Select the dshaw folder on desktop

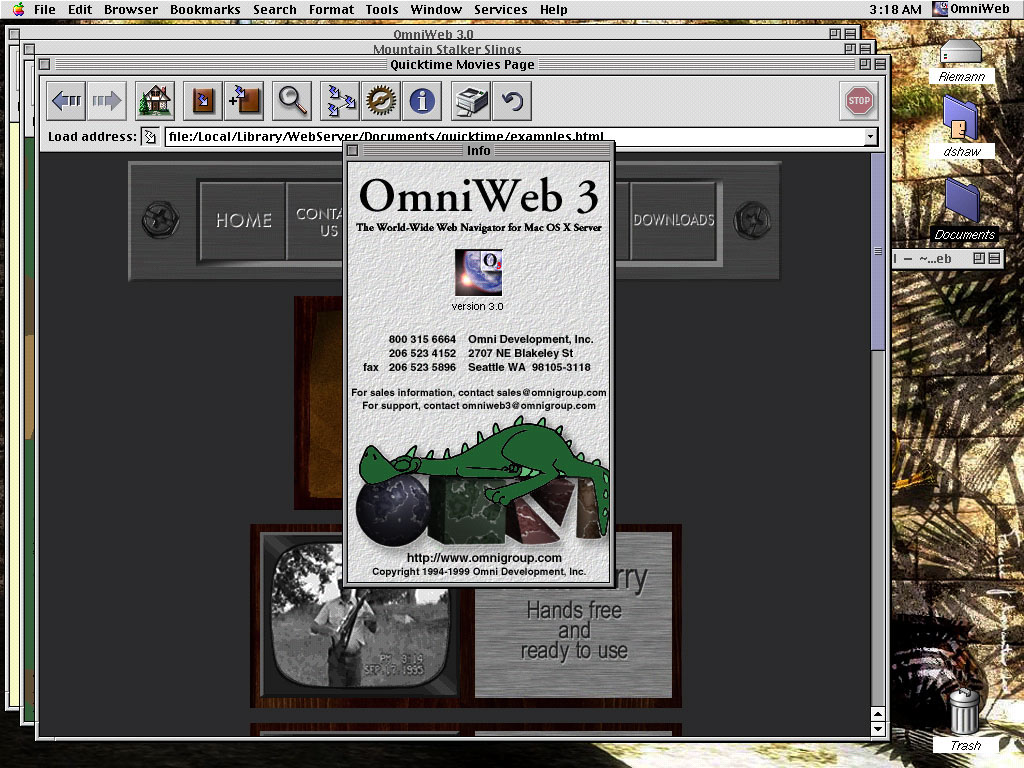(x=961, y=128)
